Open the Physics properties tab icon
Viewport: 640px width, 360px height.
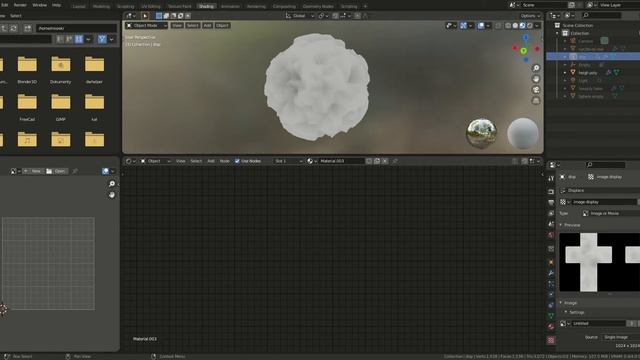(x=551, y=294)
